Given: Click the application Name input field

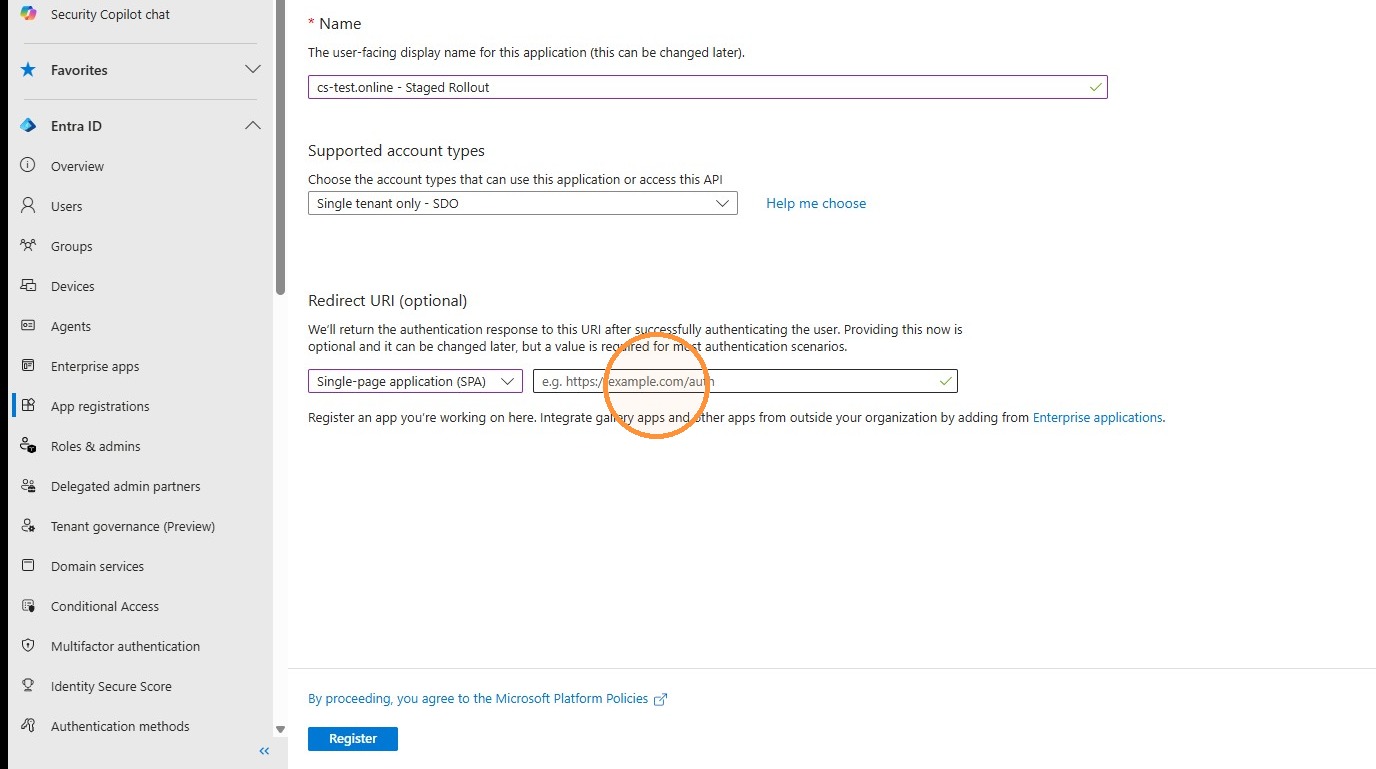Looking at the screenshot, I should pos(707,87).
